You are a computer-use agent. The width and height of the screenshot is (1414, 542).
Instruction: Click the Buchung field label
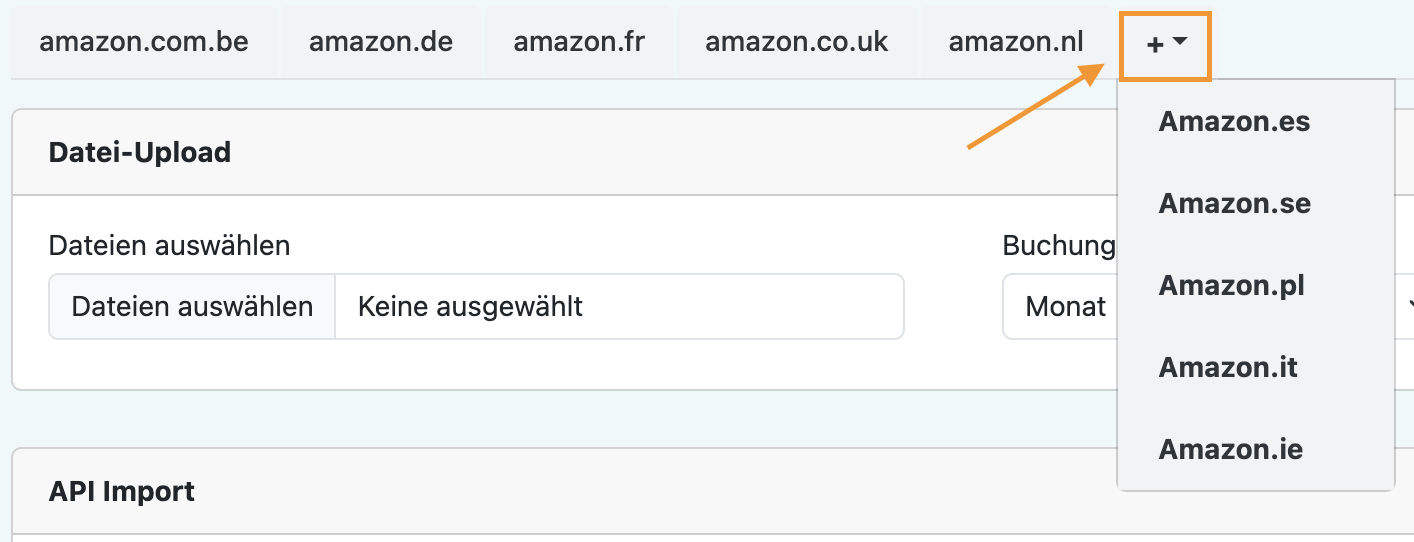tap(1058, 245)
